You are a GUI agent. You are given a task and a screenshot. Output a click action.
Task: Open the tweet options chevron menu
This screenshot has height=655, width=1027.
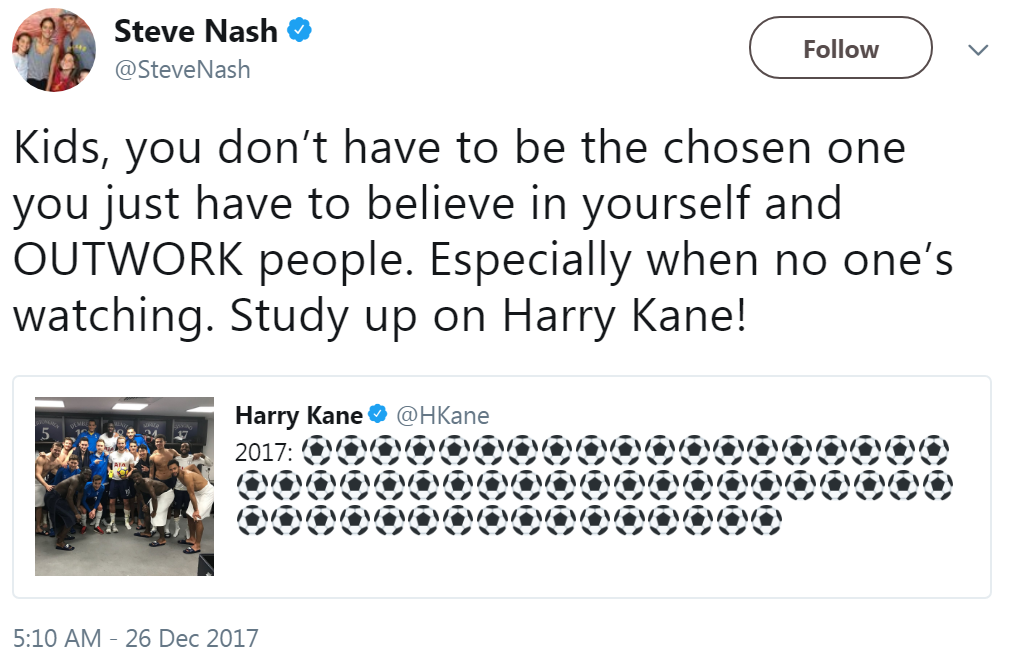pyautogui.click(x=978, y=50)
